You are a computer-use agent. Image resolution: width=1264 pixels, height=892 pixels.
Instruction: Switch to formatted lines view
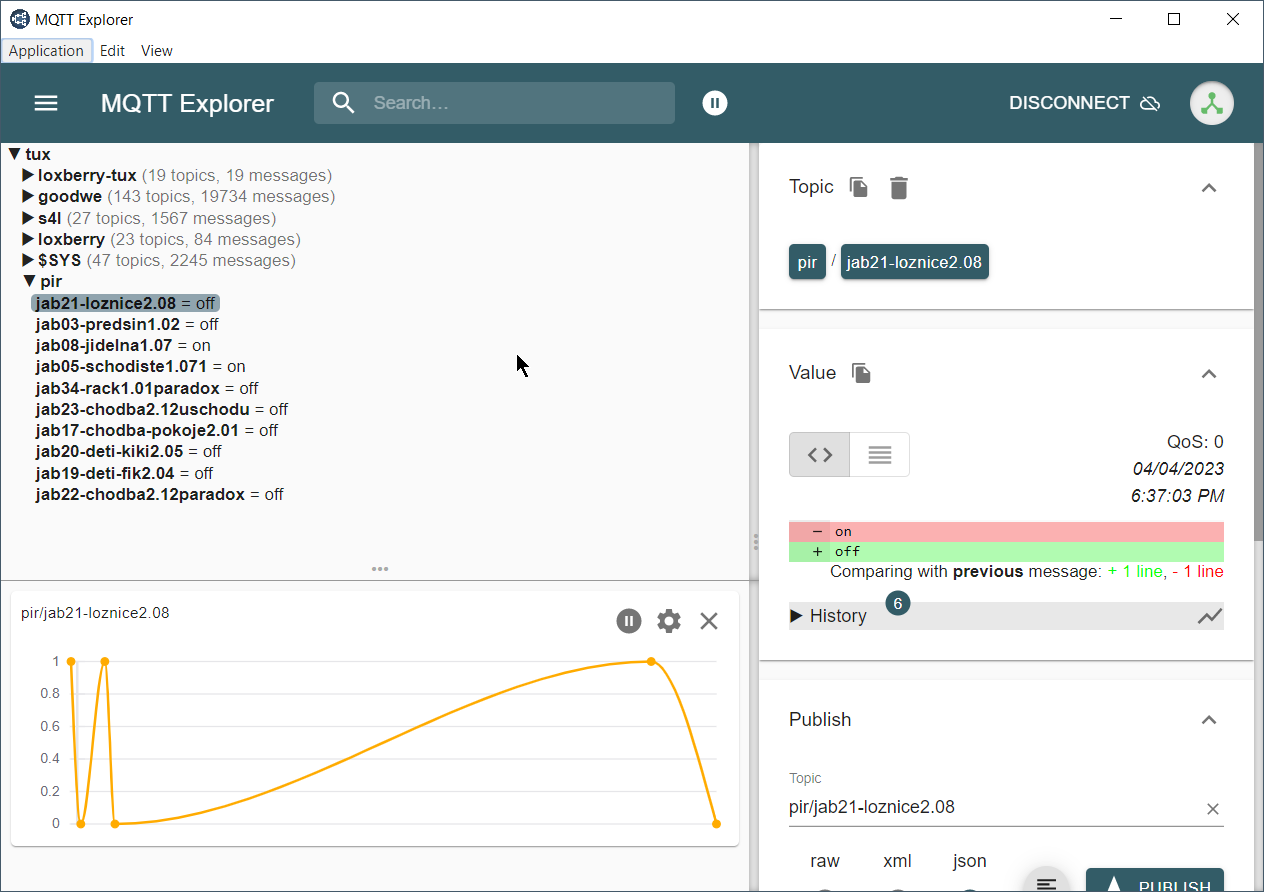(x=880, y=454)
